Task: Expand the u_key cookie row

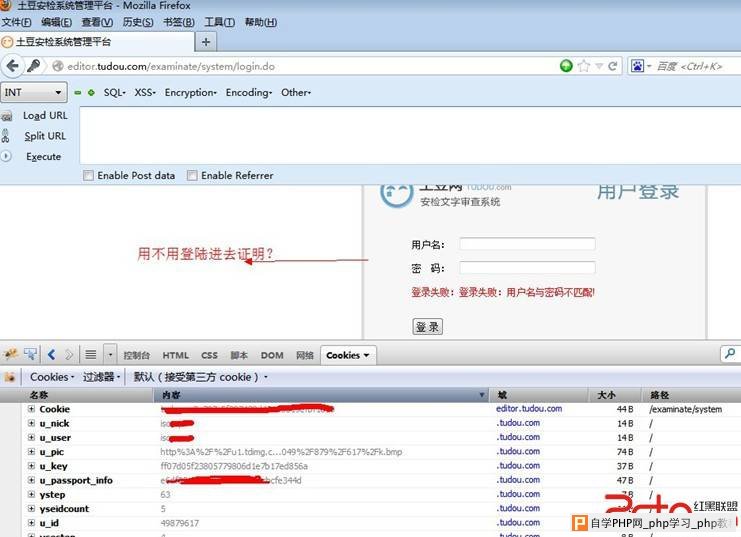Action: 31,466
